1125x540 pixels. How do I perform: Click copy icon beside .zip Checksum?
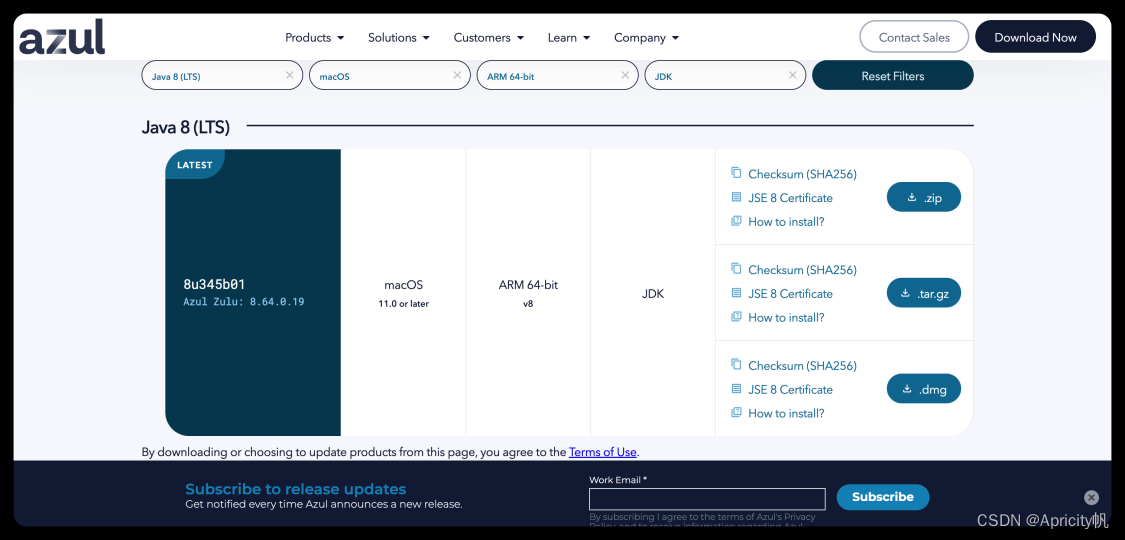tap(735, 173)
